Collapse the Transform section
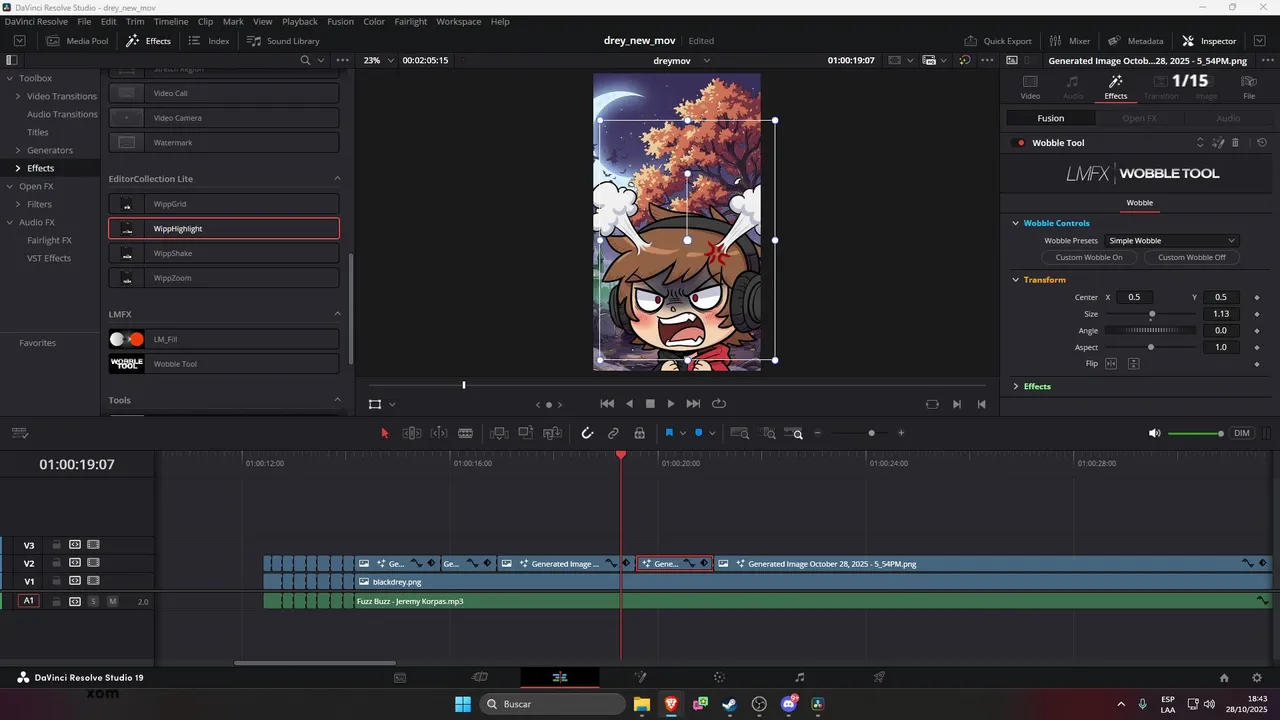1280x720 pixels. pos(1015,280)
